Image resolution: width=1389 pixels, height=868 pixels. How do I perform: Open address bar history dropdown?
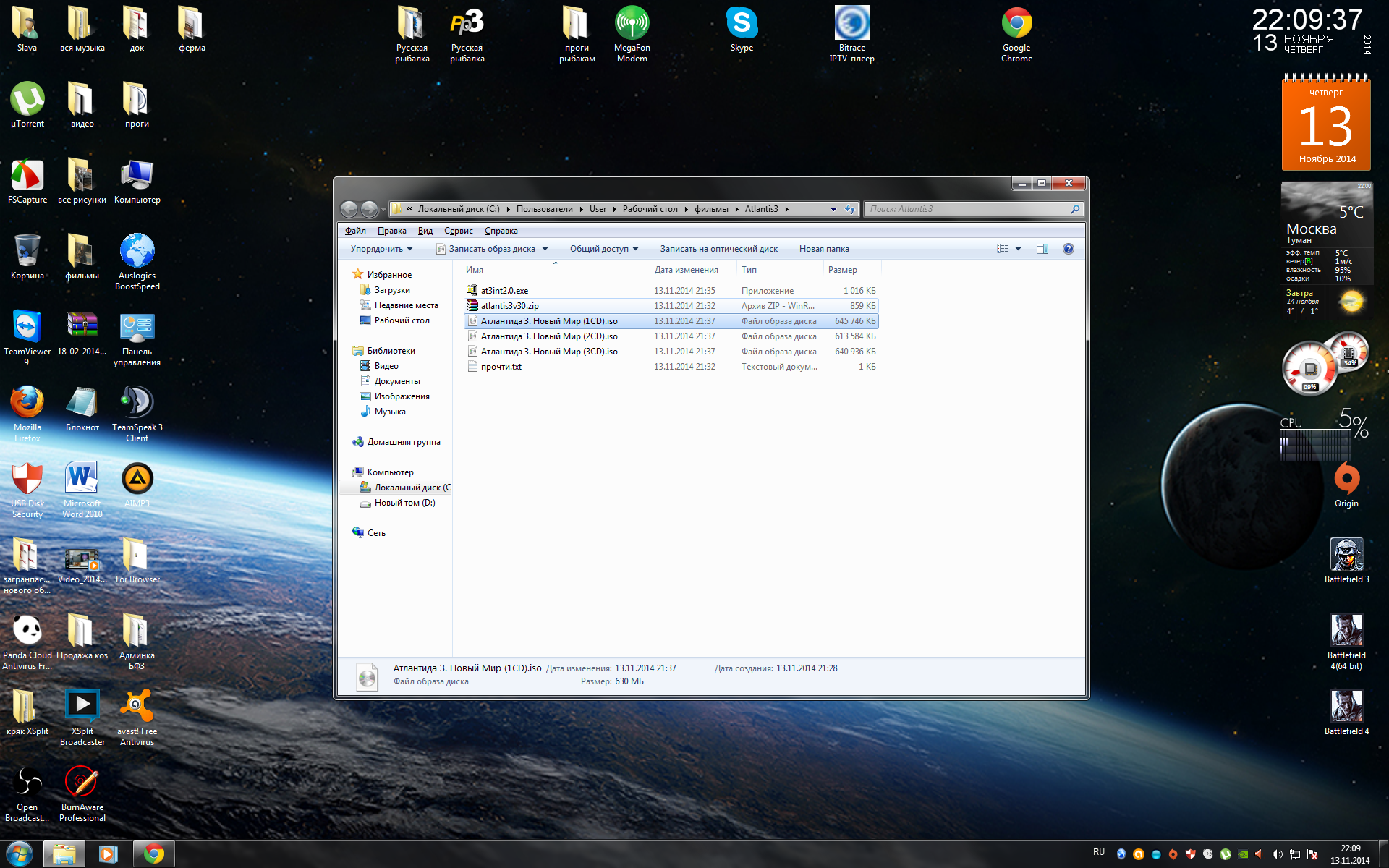(x=833, y=209)
